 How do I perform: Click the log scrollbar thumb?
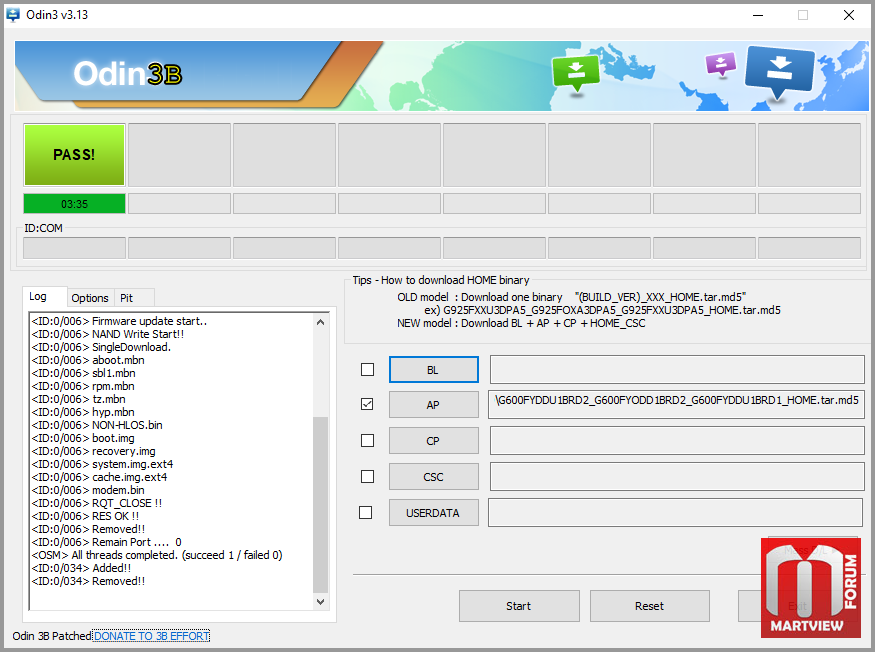[320, 505]
